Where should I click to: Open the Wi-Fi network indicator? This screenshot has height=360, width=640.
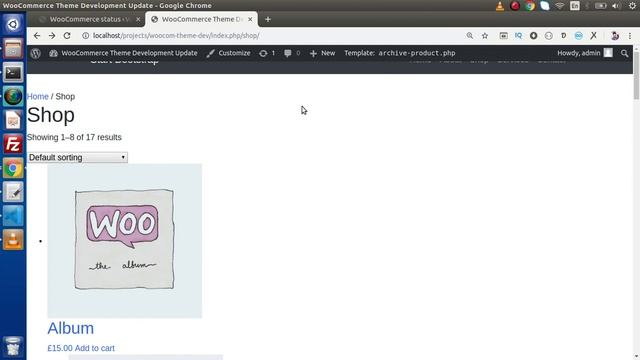pyautogui.click(x=560, y=6)
